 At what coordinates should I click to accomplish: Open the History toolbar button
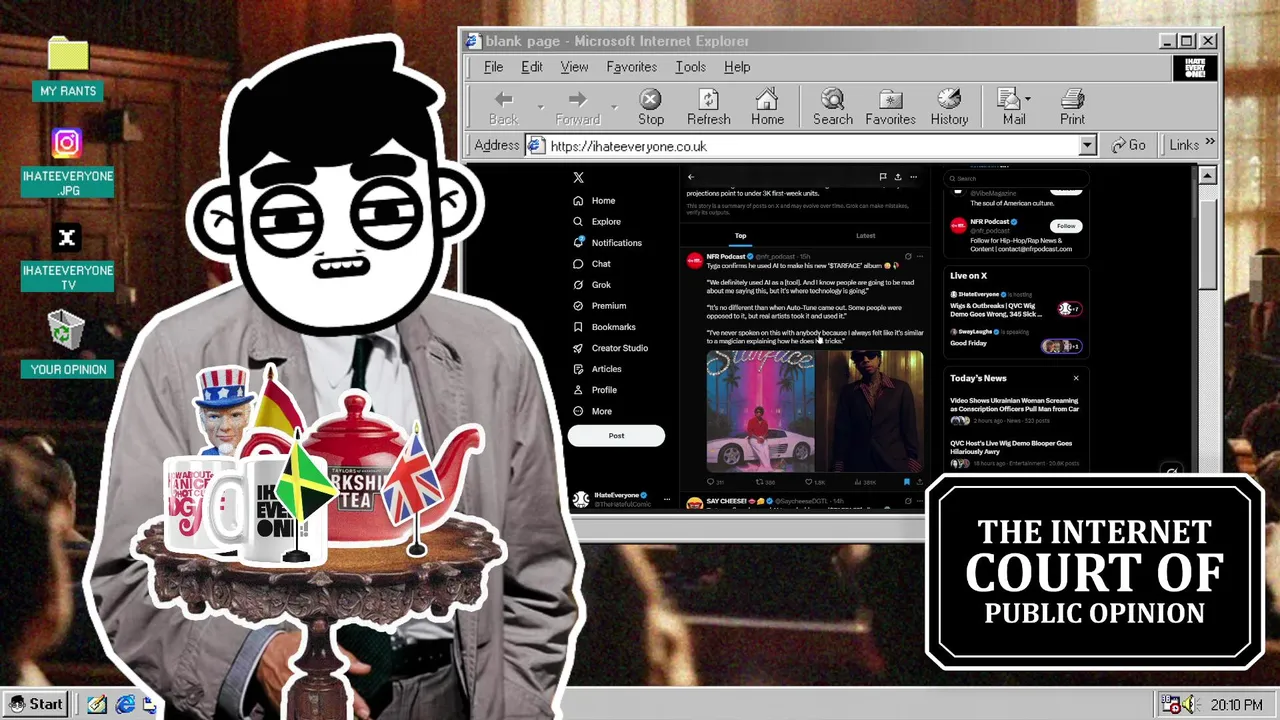(x=949, y=107)
